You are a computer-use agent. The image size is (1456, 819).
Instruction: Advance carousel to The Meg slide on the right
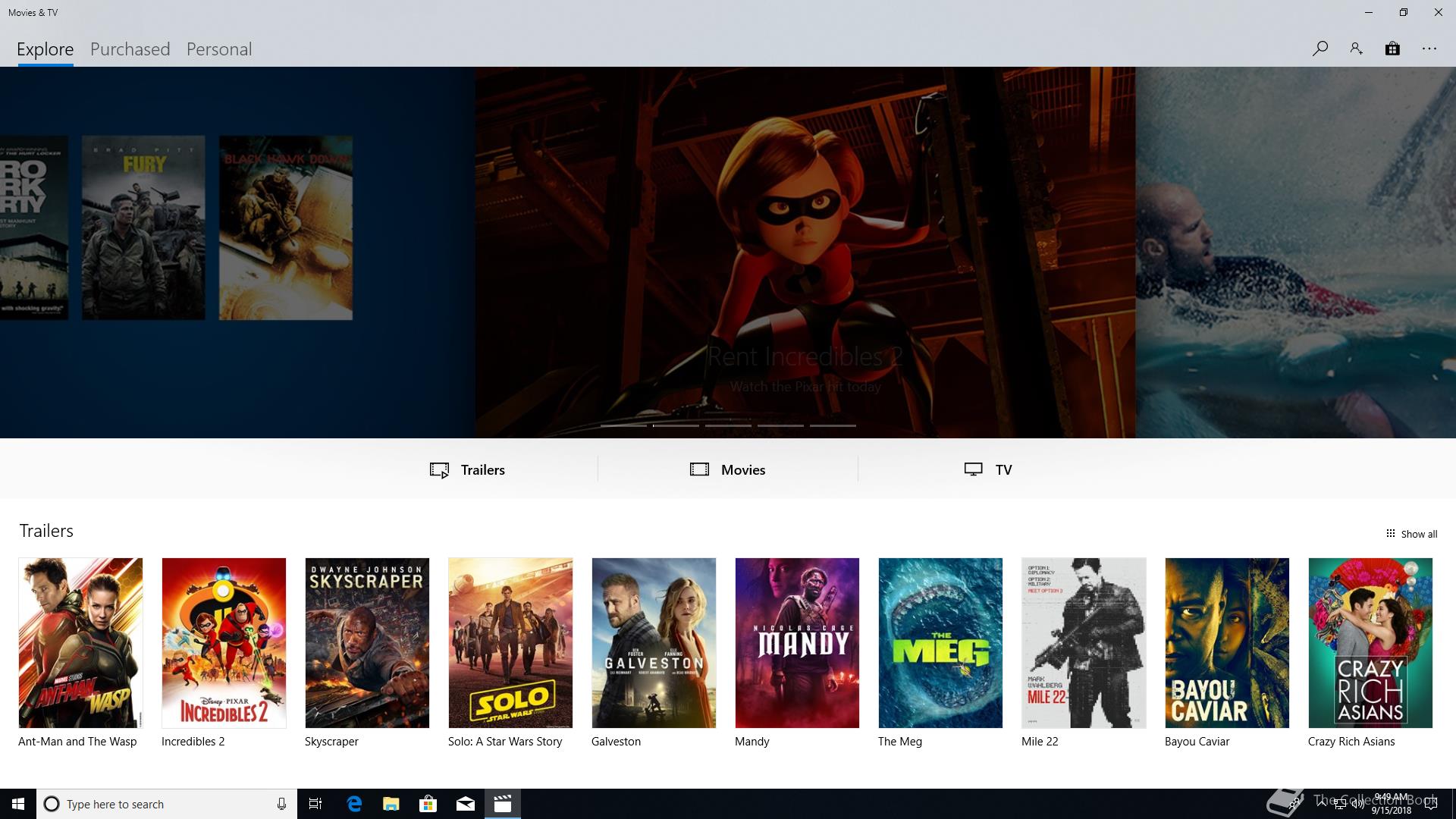click(1295, 252)
